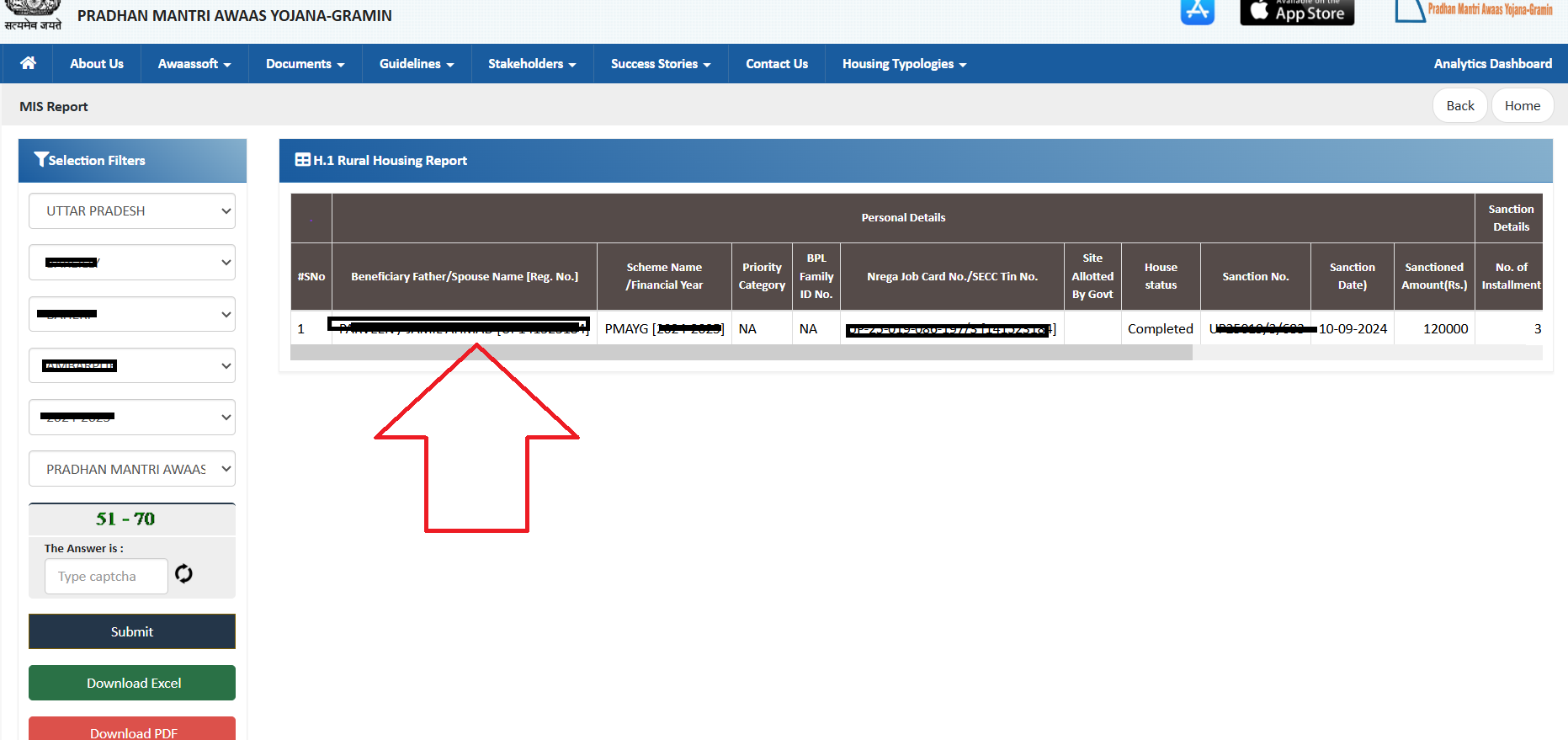Click the Nrega Job Card No. column header
This screenshot has height=740, width=1568.
pos(952,276)
